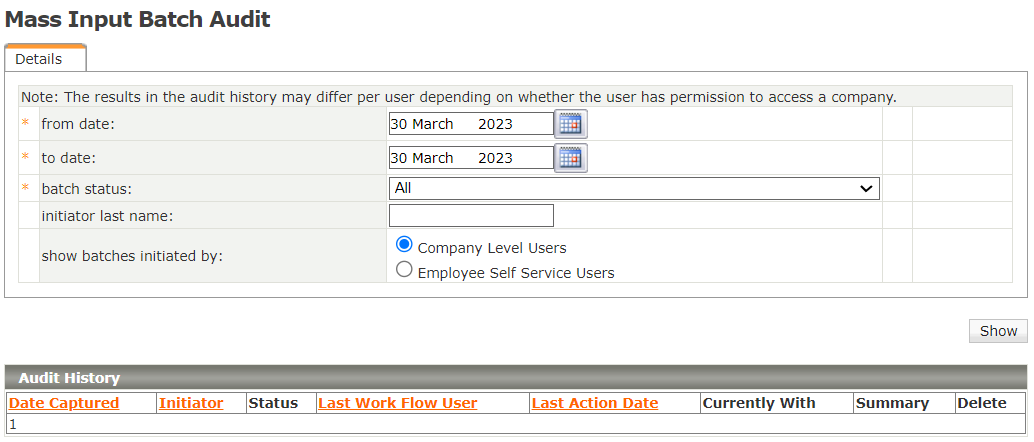Sort by Date Captured column
The width and height of the screenshot is (1034, 442).
point(64,403)
